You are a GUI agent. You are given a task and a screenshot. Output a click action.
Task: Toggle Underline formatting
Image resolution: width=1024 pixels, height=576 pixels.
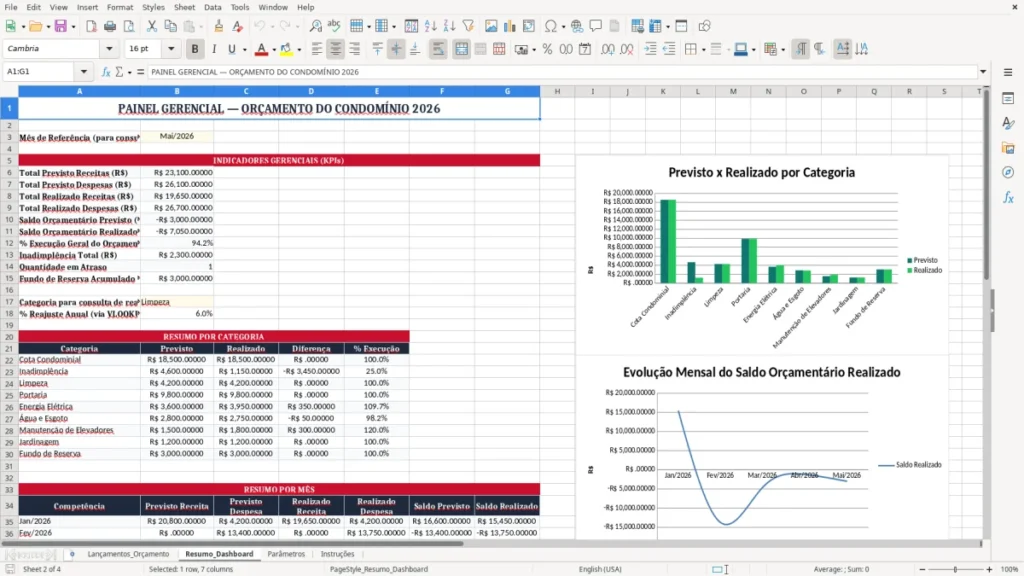(x=231, y=49)
